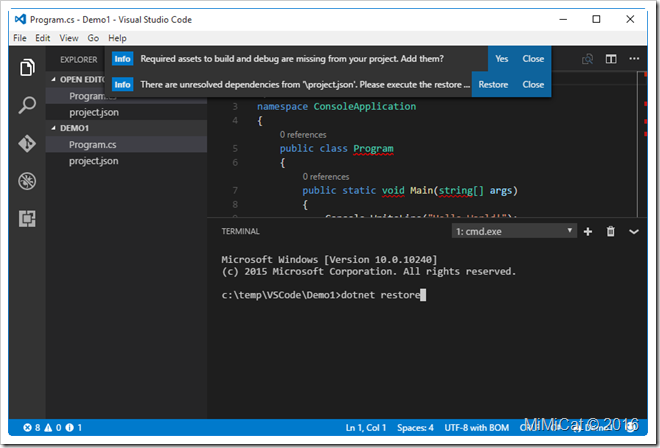This screenshot has height=448, width=660.
Task: Click the split editor icon
Action: tap(611, 59)
